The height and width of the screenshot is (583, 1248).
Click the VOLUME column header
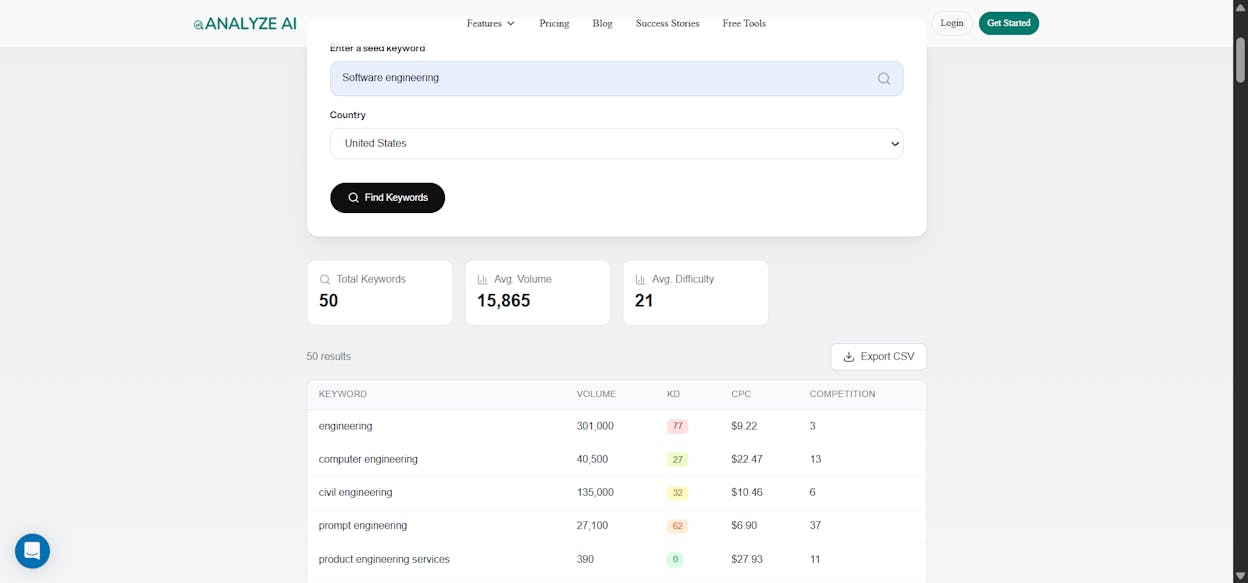(x=596, y=394)
